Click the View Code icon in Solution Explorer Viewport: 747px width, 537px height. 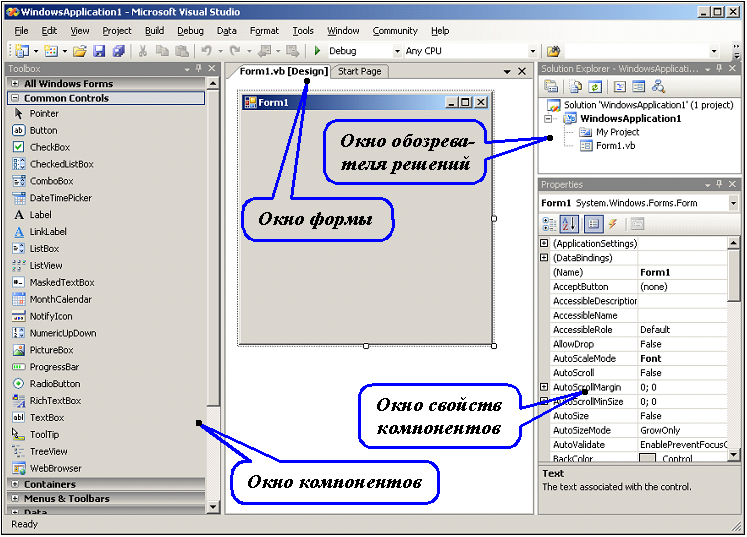(x=619, y=87)
